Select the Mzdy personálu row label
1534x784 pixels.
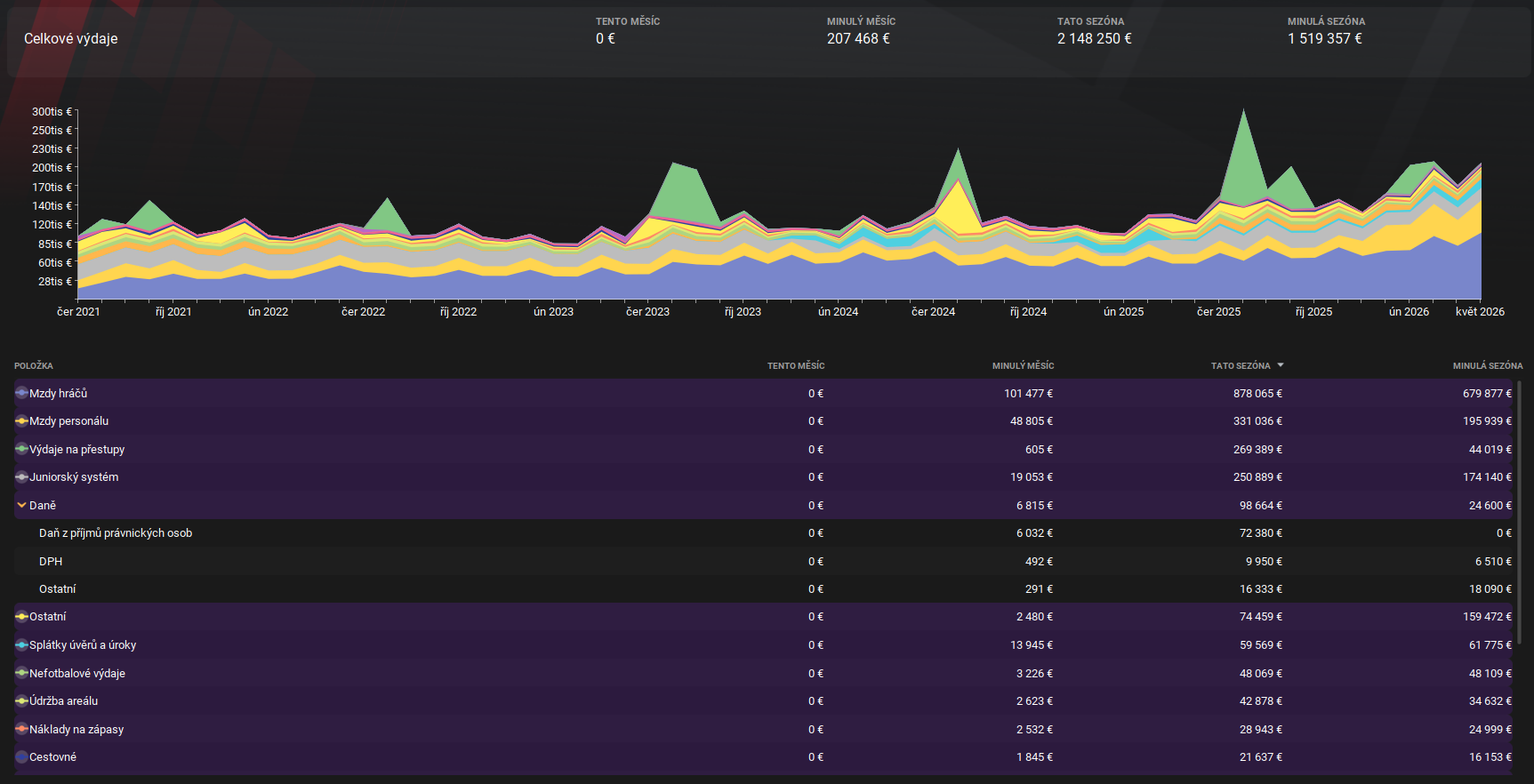(x=68, y=421)
